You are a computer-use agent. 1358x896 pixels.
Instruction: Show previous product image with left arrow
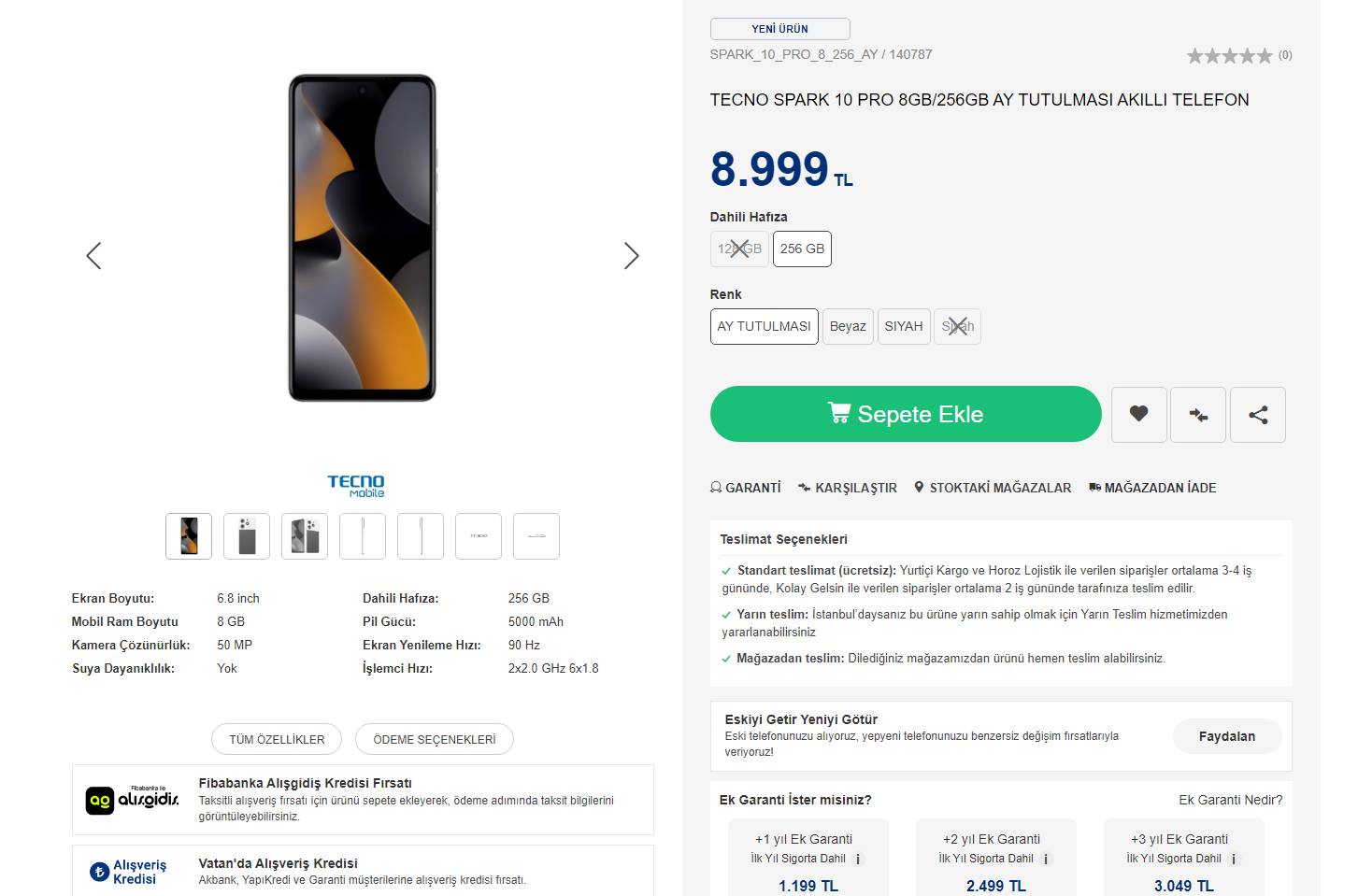[x=93, y=256]
